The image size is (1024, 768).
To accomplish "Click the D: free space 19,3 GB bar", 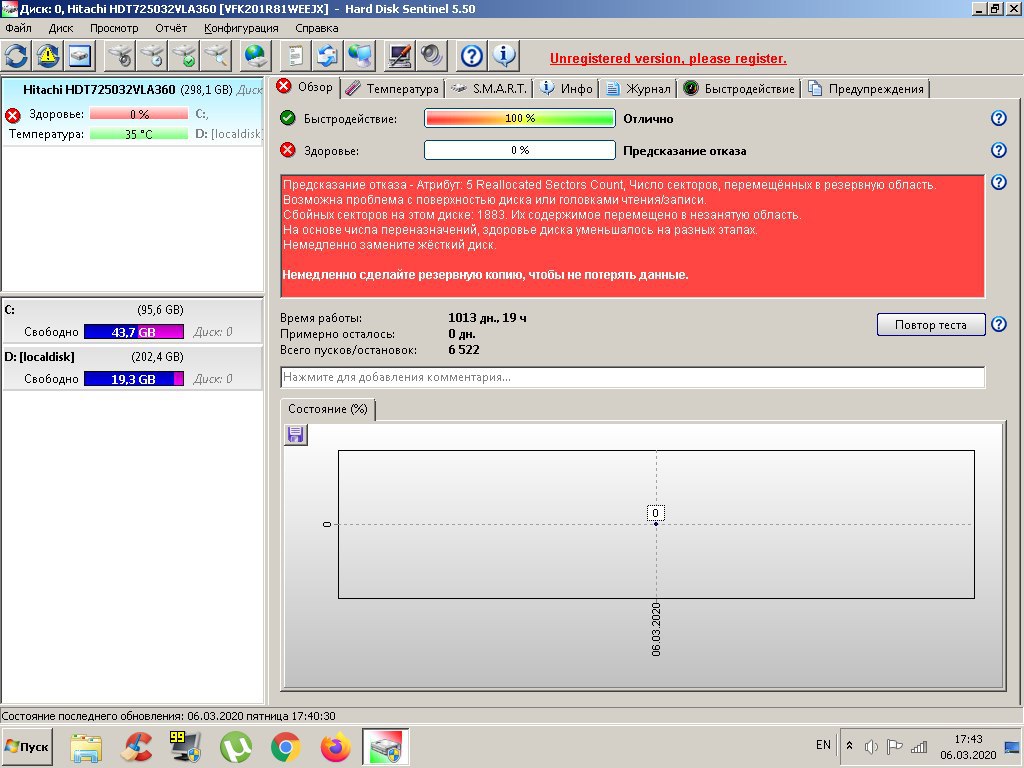I will 134,379.
